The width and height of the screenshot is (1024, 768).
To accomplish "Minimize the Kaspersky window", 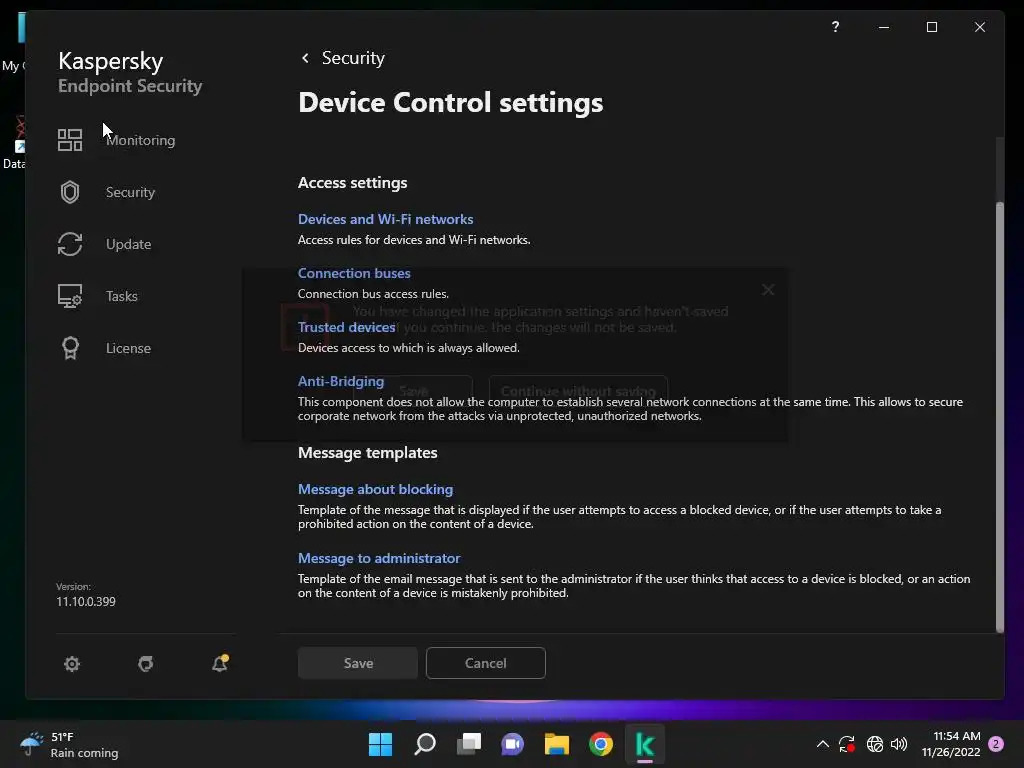I will point(884,27).
